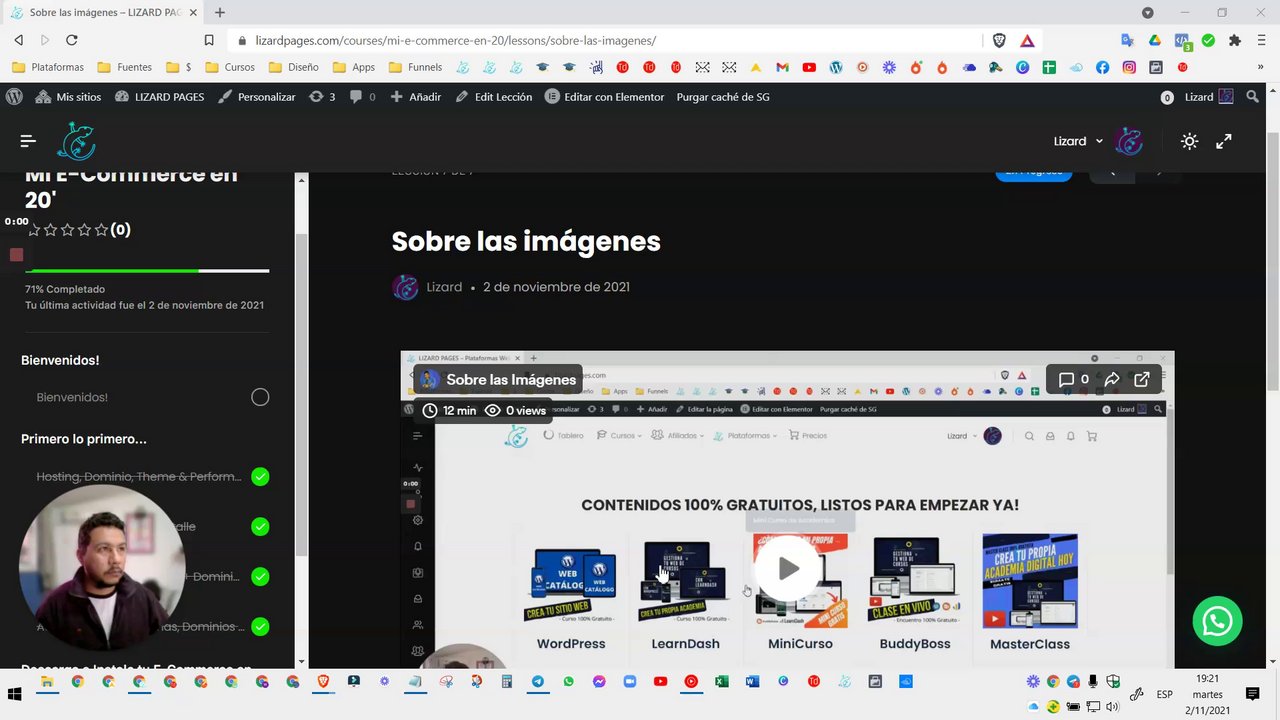Open Telegram in the taskbar
The height and width of the screenshot is (720, 1280).
[x=537, y=682]
